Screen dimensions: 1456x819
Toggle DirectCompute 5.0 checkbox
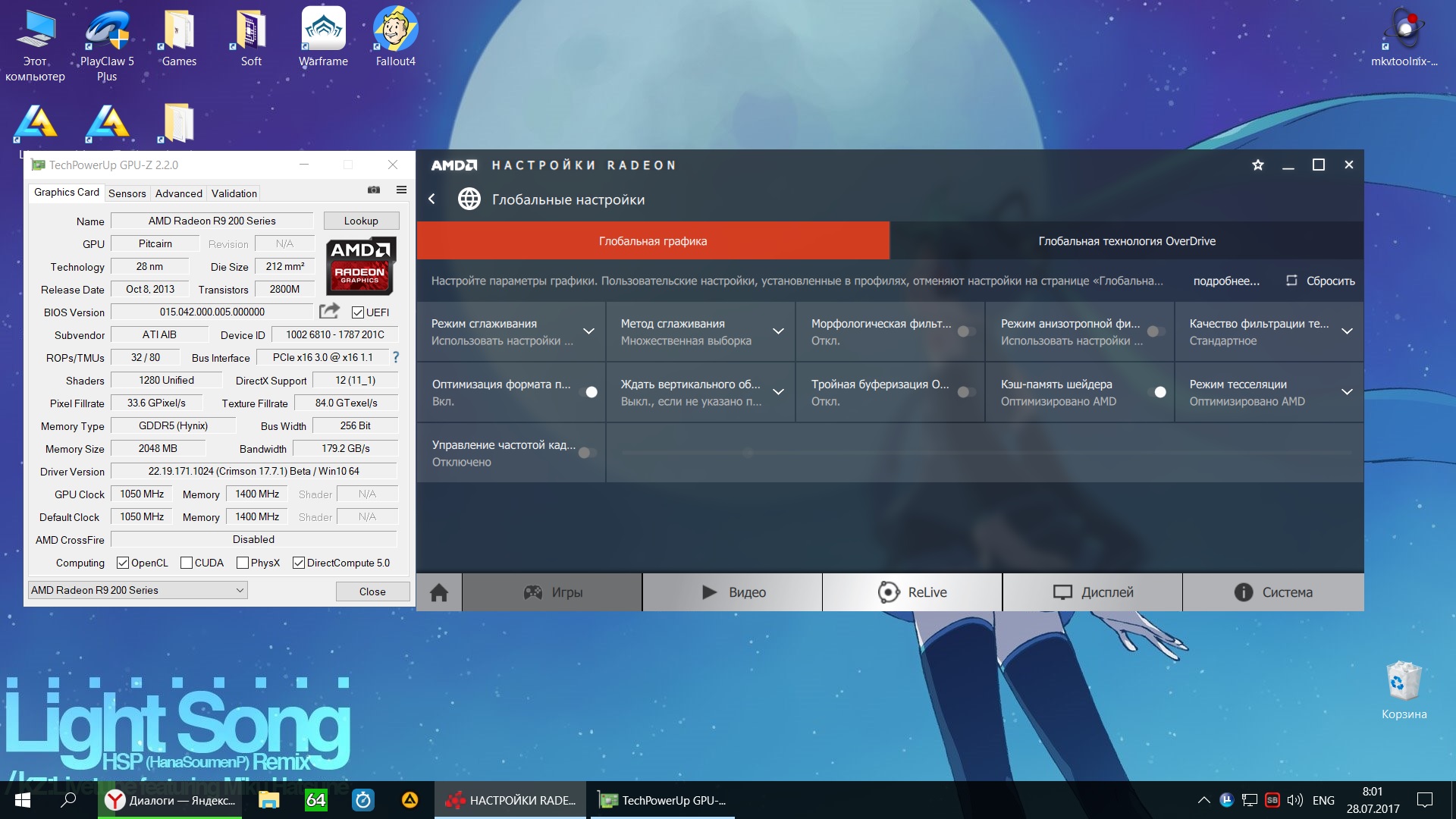click(x=299, y=563)
